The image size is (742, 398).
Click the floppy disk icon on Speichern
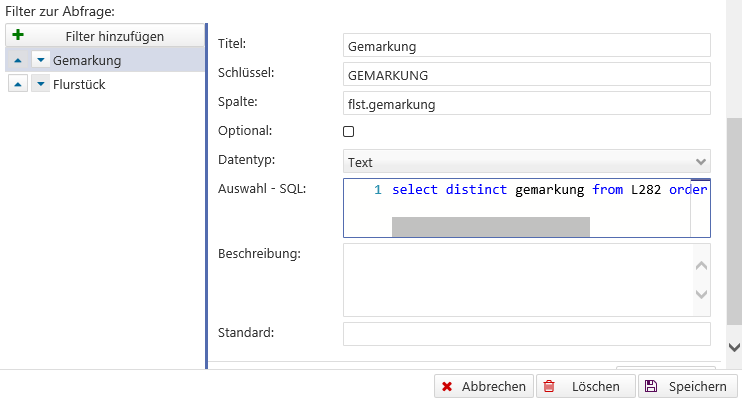pos(651,386)
